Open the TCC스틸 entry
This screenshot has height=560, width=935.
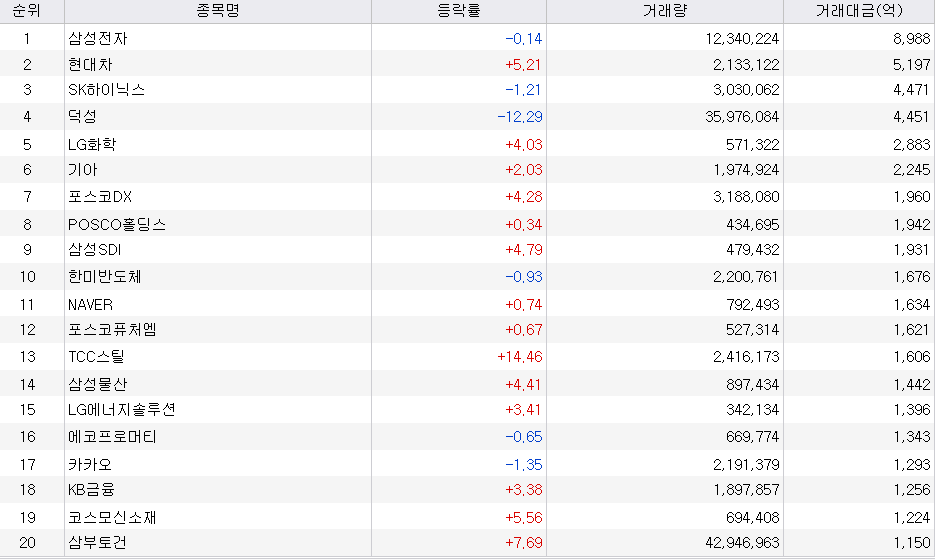(x=96, y=357)
